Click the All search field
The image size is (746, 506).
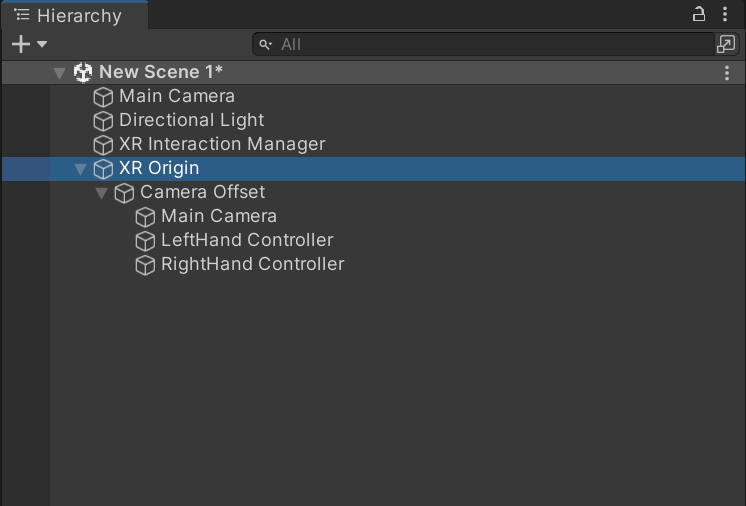[x=483, y=44]
